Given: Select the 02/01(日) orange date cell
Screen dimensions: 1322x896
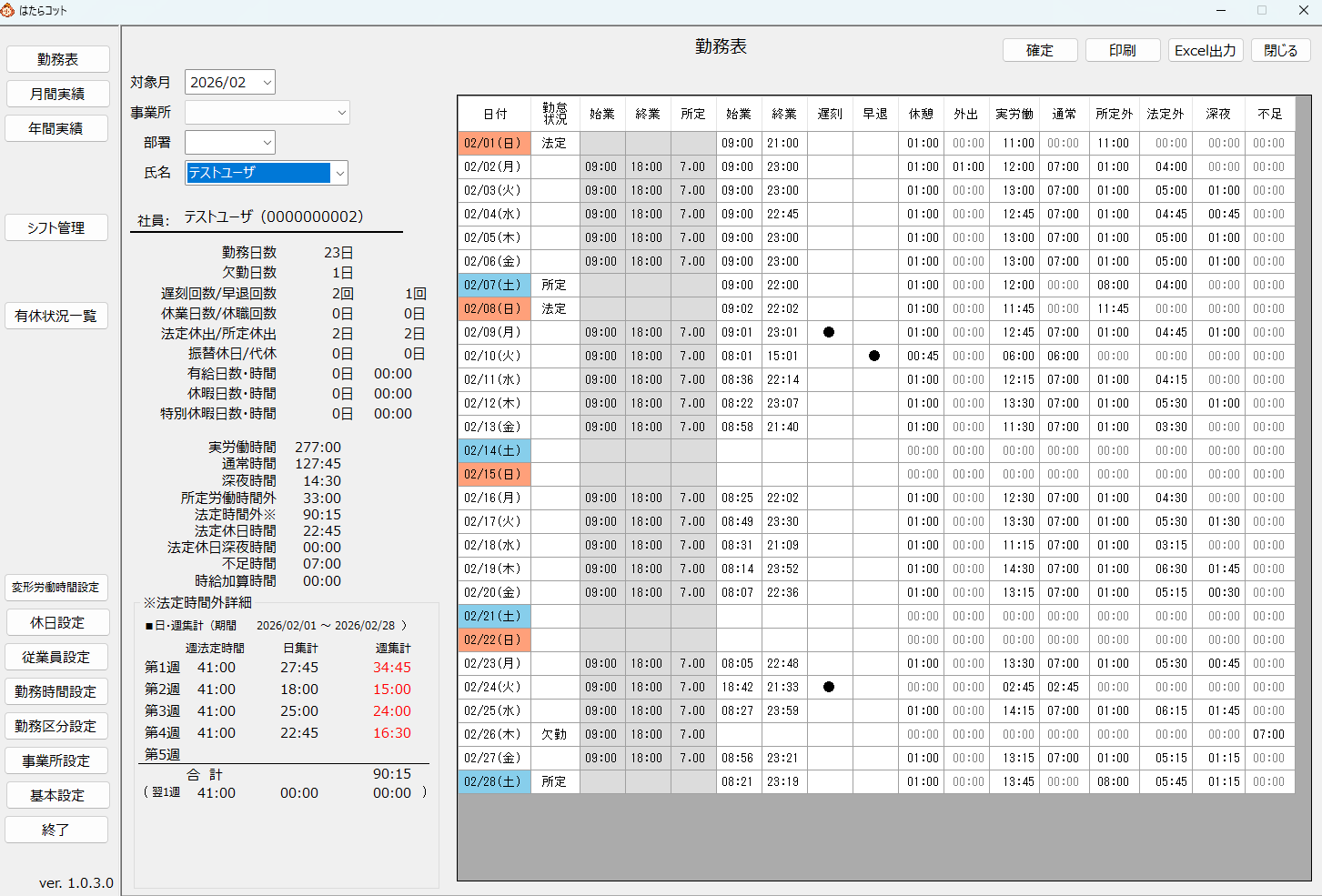Looking at the screenshot, I should 493,143.
